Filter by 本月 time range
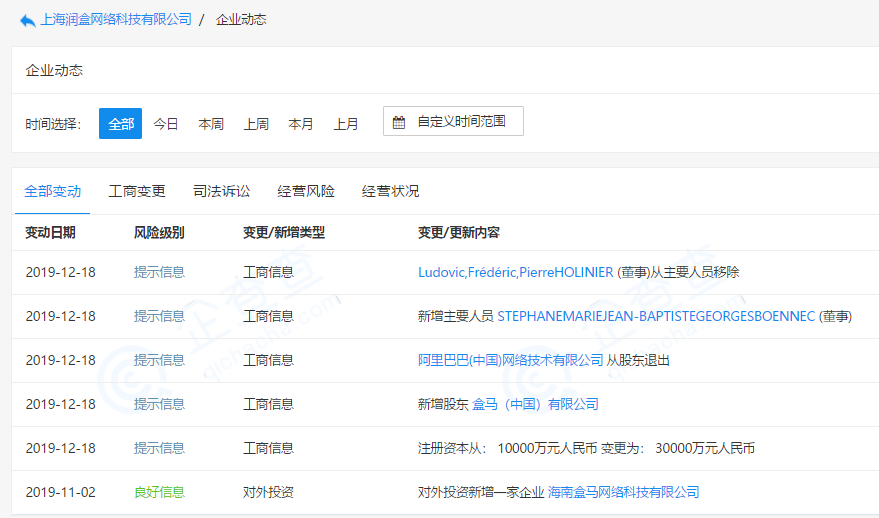 (301, 124)
